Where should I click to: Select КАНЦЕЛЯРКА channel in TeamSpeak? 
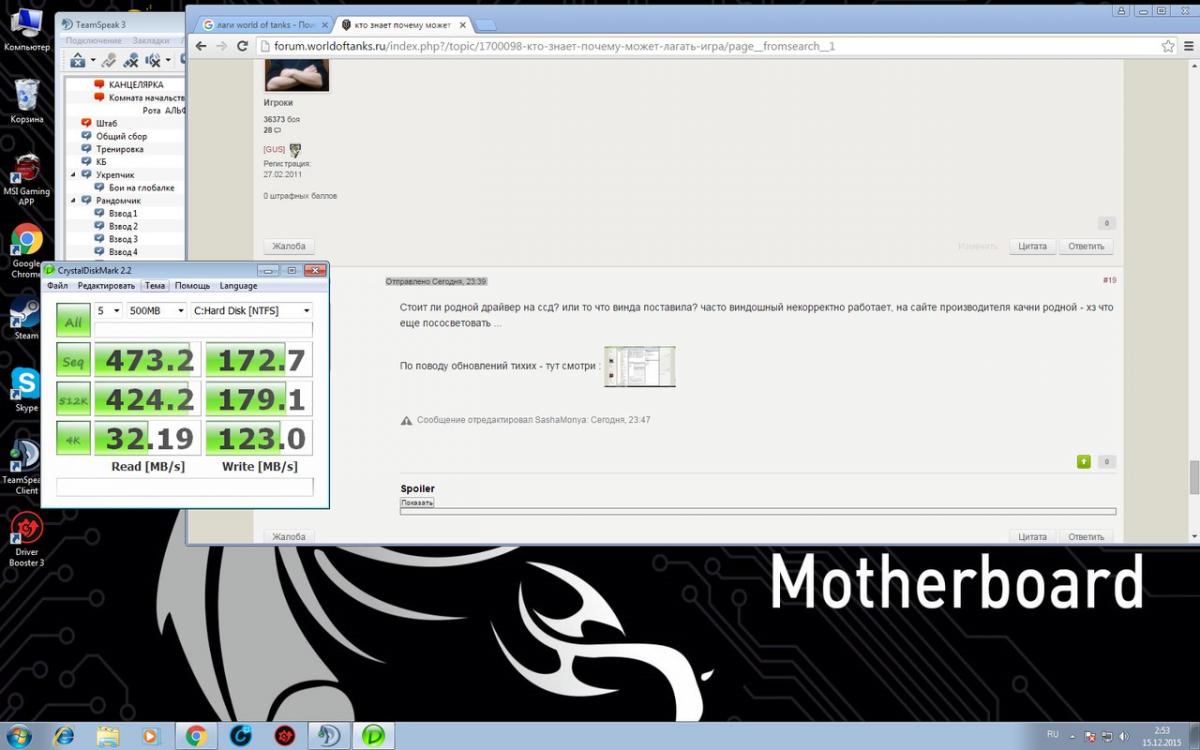click(136, 85)
